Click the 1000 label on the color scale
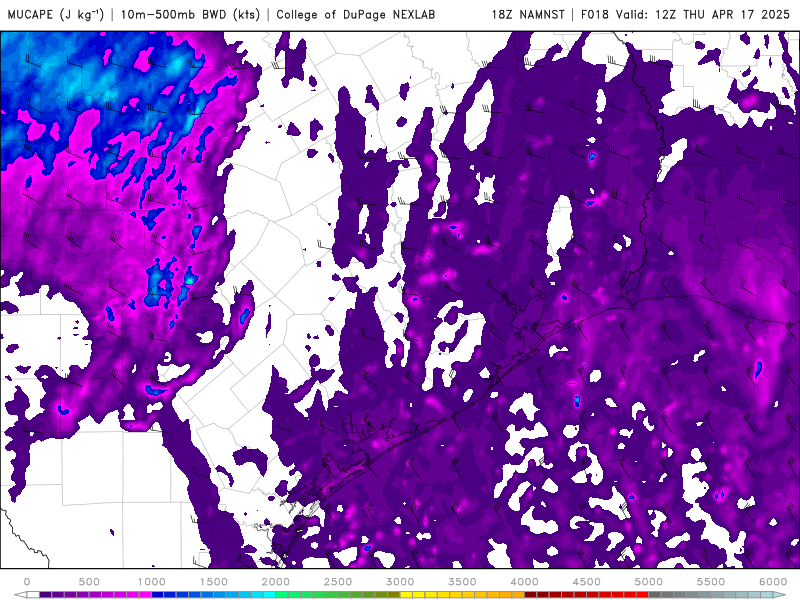 pos(152,582)
